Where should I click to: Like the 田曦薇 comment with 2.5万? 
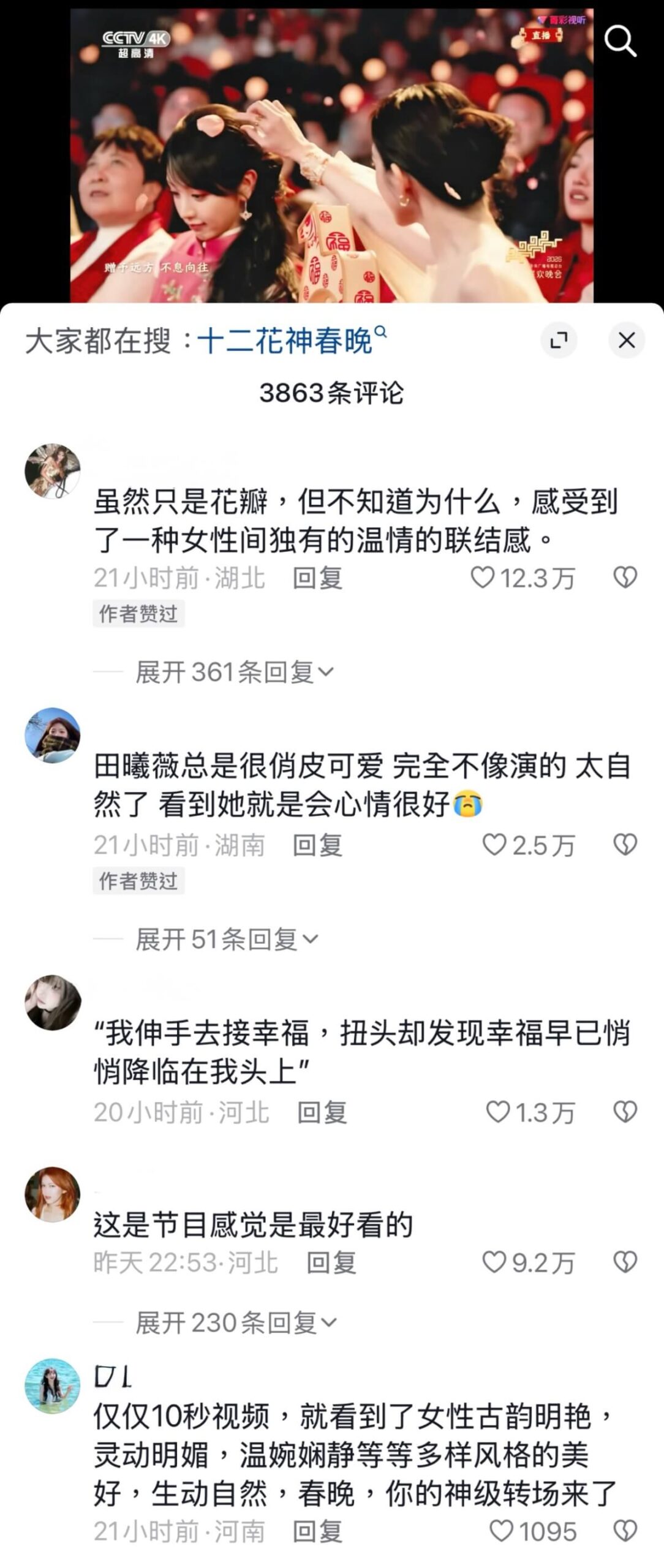(494, 845)
